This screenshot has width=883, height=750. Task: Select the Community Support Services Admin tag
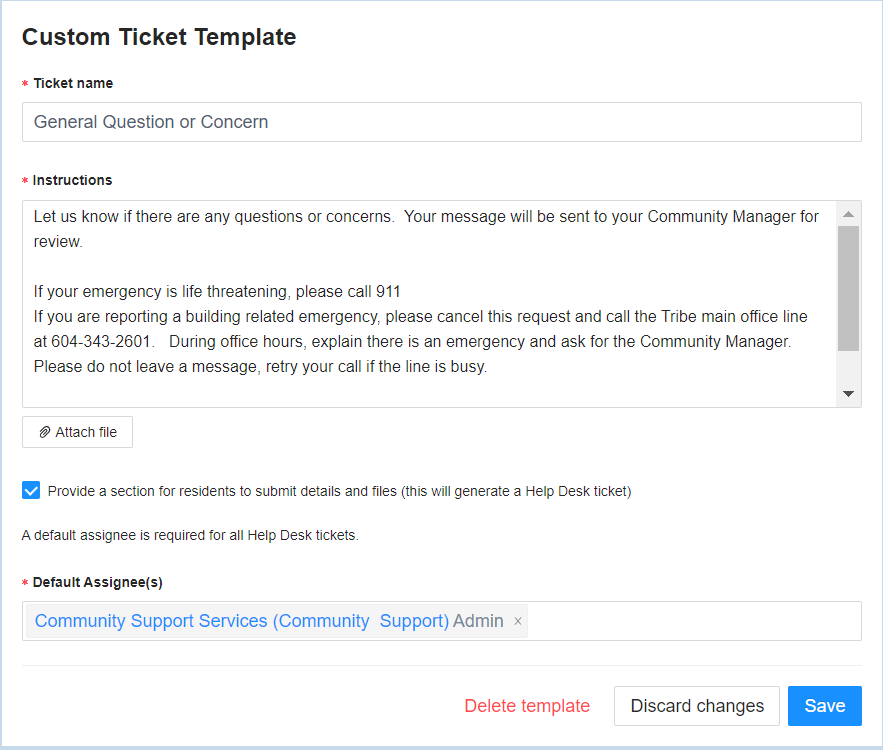point(269,621)
